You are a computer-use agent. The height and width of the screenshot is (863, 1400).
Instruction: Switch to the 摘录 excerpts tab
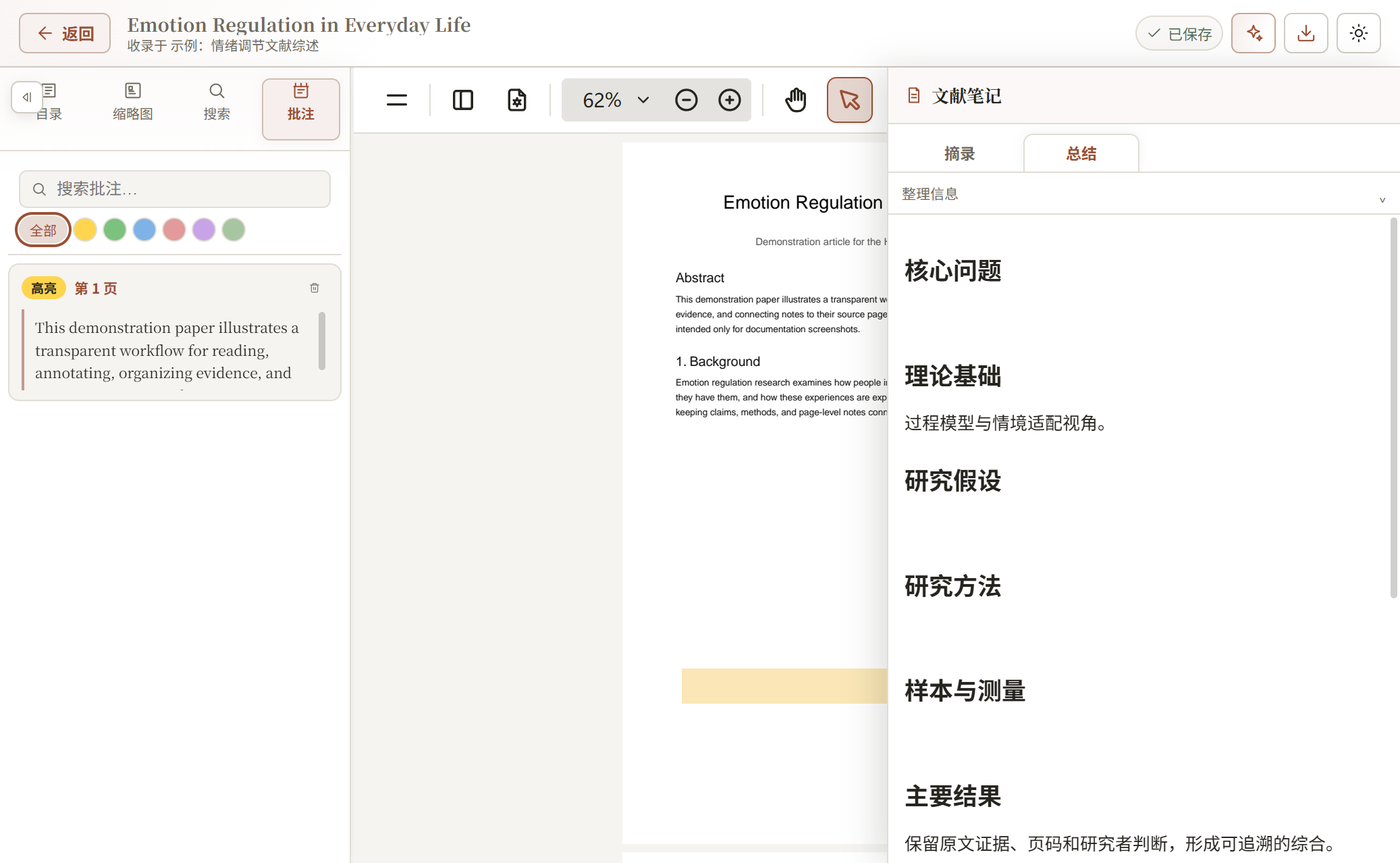click(959, 154)
